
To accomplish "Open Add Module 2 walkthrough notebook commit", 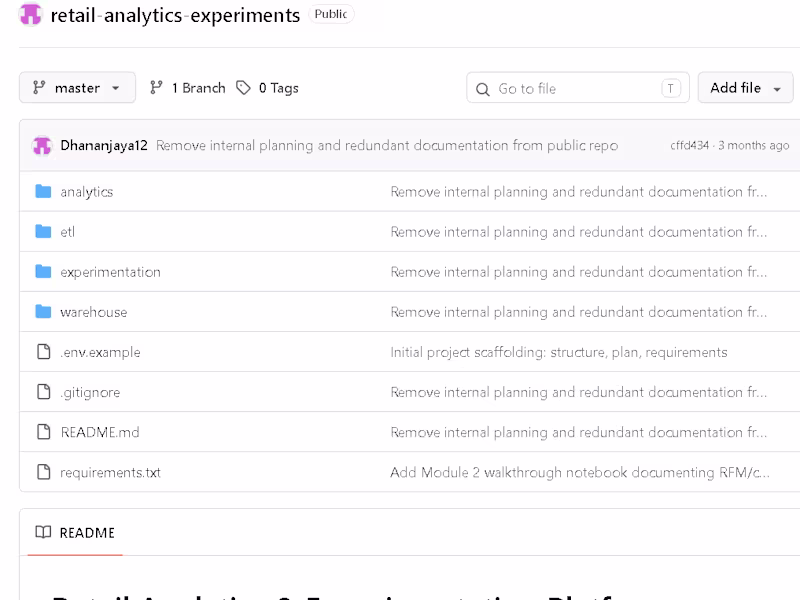I will tap(580, 472).
